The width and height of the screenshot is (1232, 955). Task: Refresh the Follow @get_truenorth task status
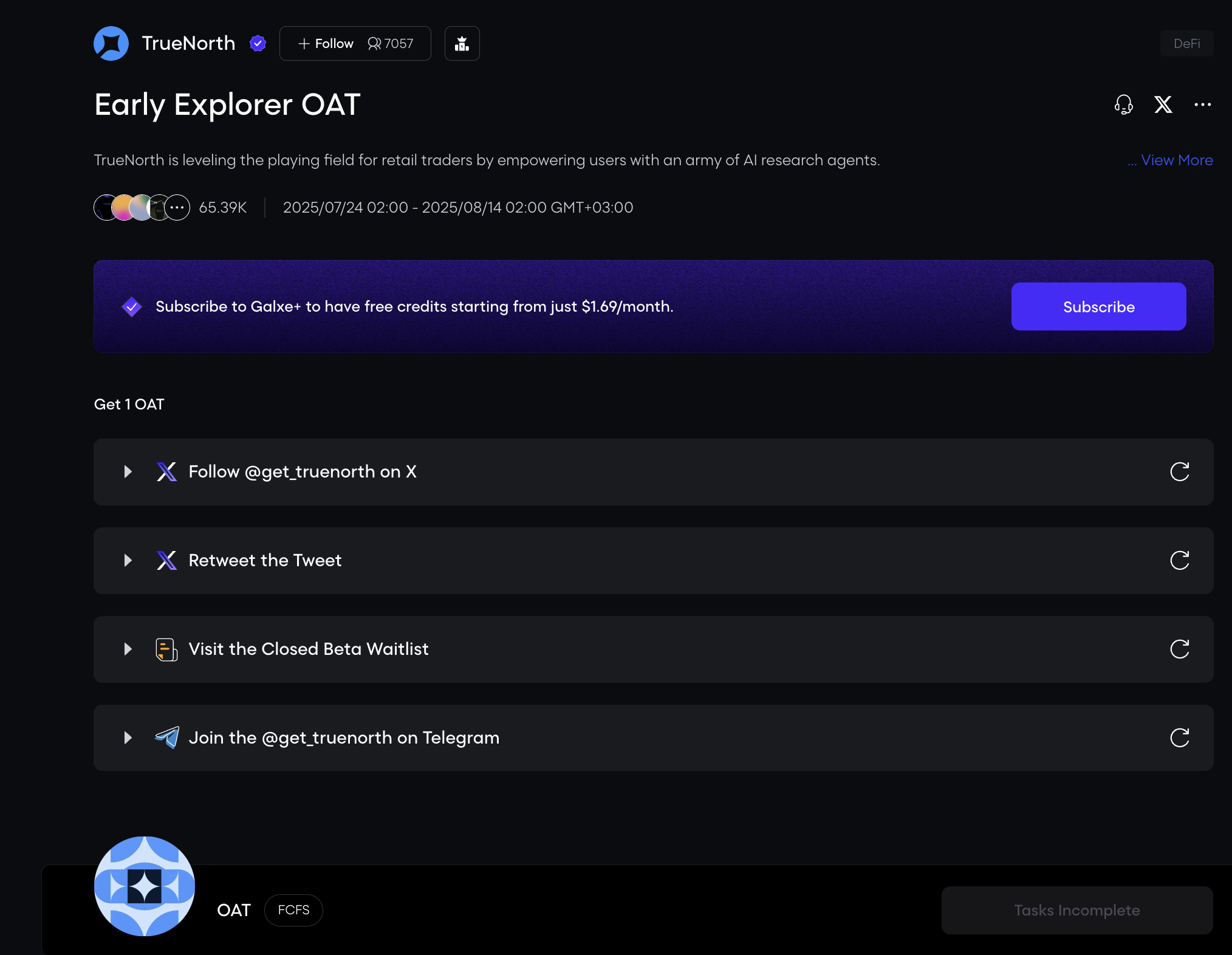[x=1179, y=471]
